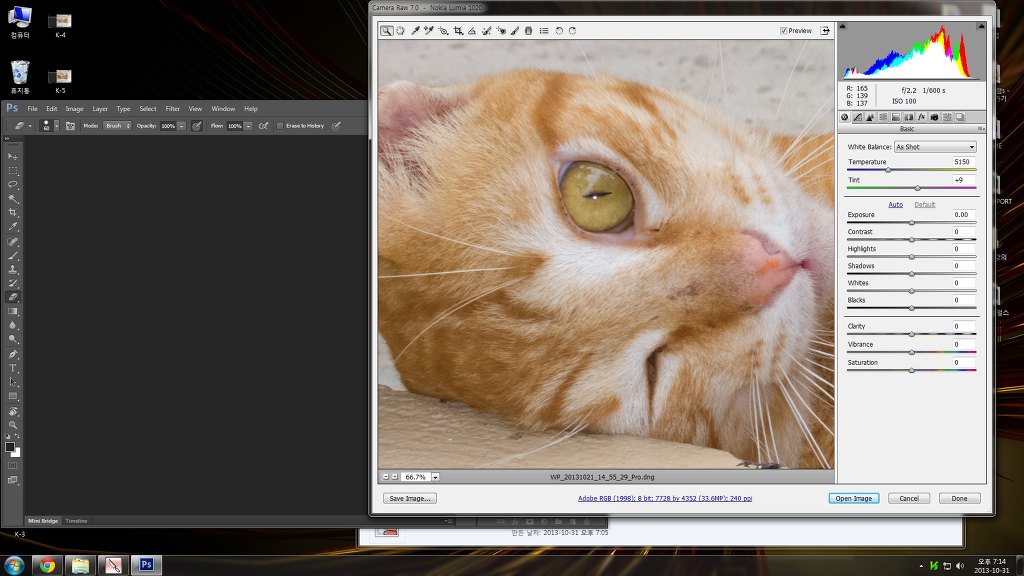Toggle full screen mode in Camera Raw
1024x576 pixels.
point(825,31)
